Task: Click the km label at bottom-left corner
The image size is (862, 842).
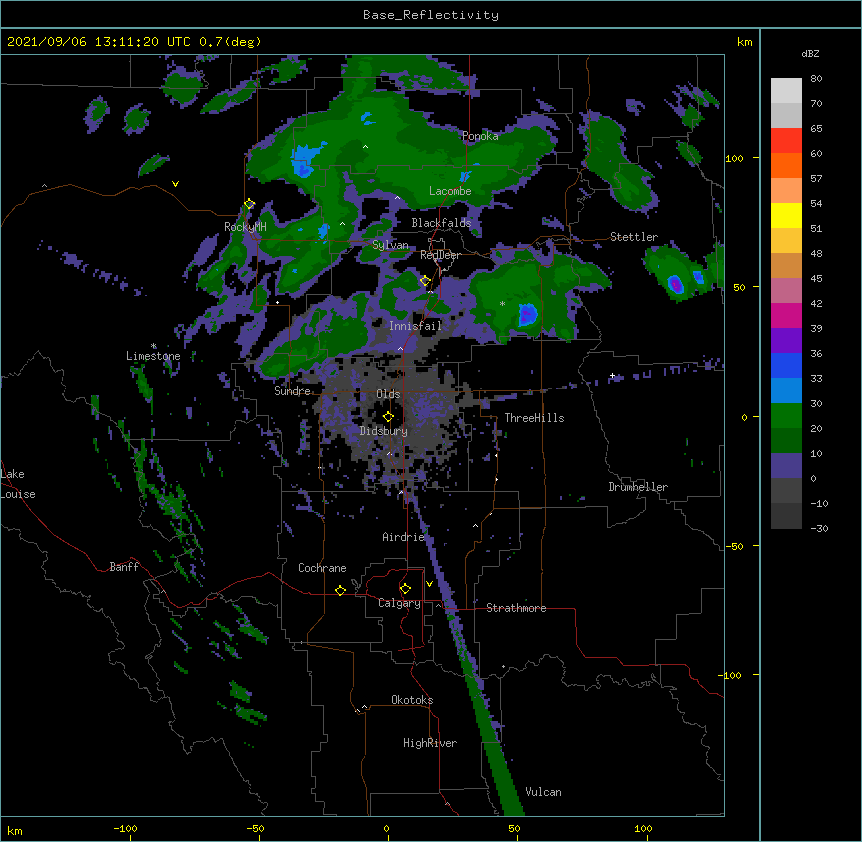Action: coord(15,831)
